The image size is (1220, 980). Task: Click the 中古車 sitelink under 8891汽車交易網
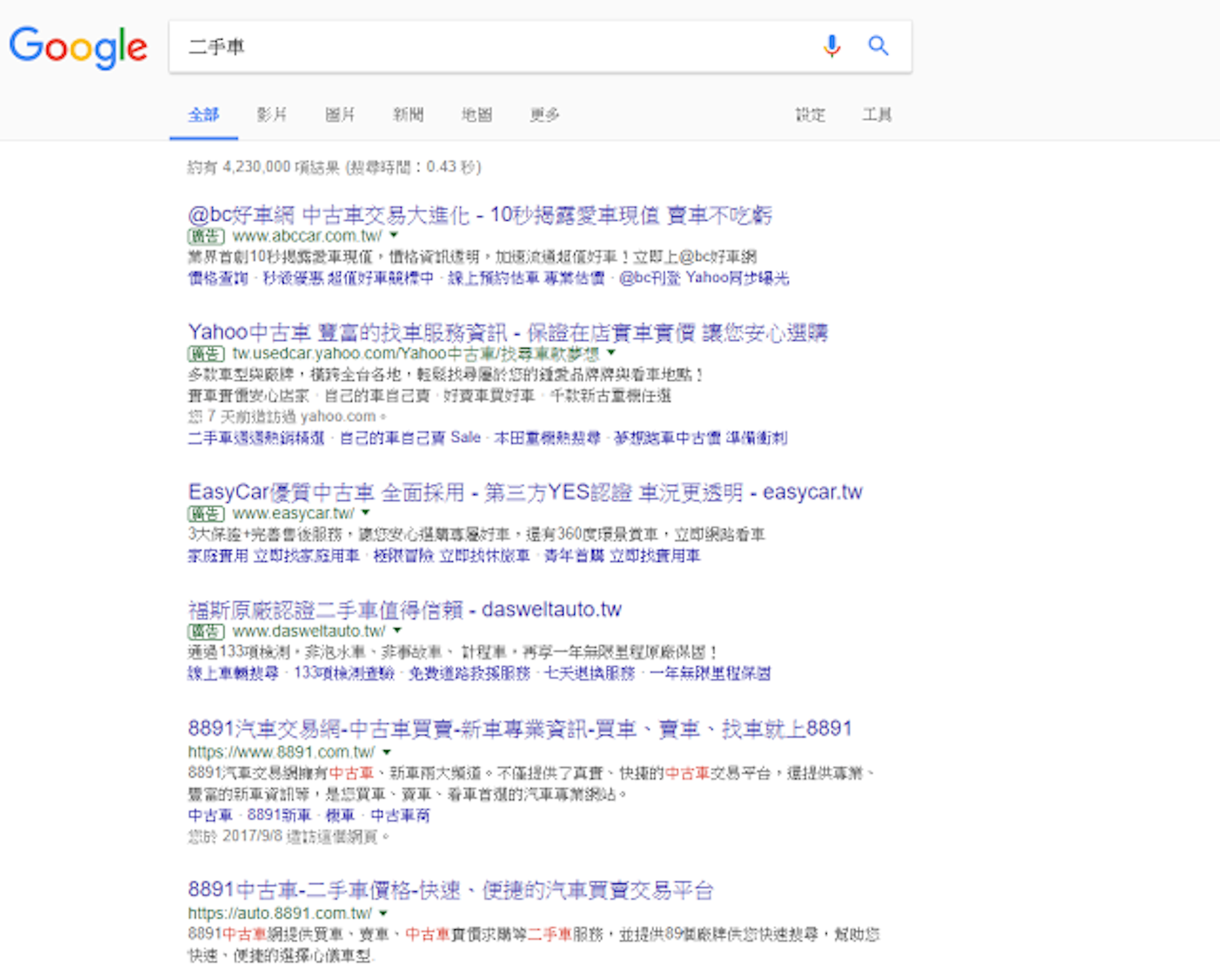[210, 815]
